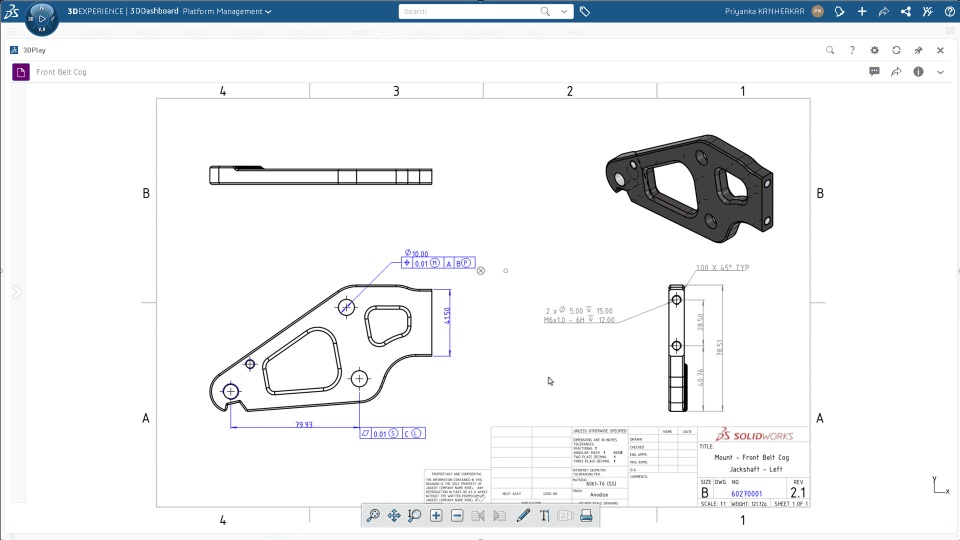This screenshot has height=540, width=960.
Task: Expand the Front Belt Cog header chevron
Action: click(x=940, y=72)
